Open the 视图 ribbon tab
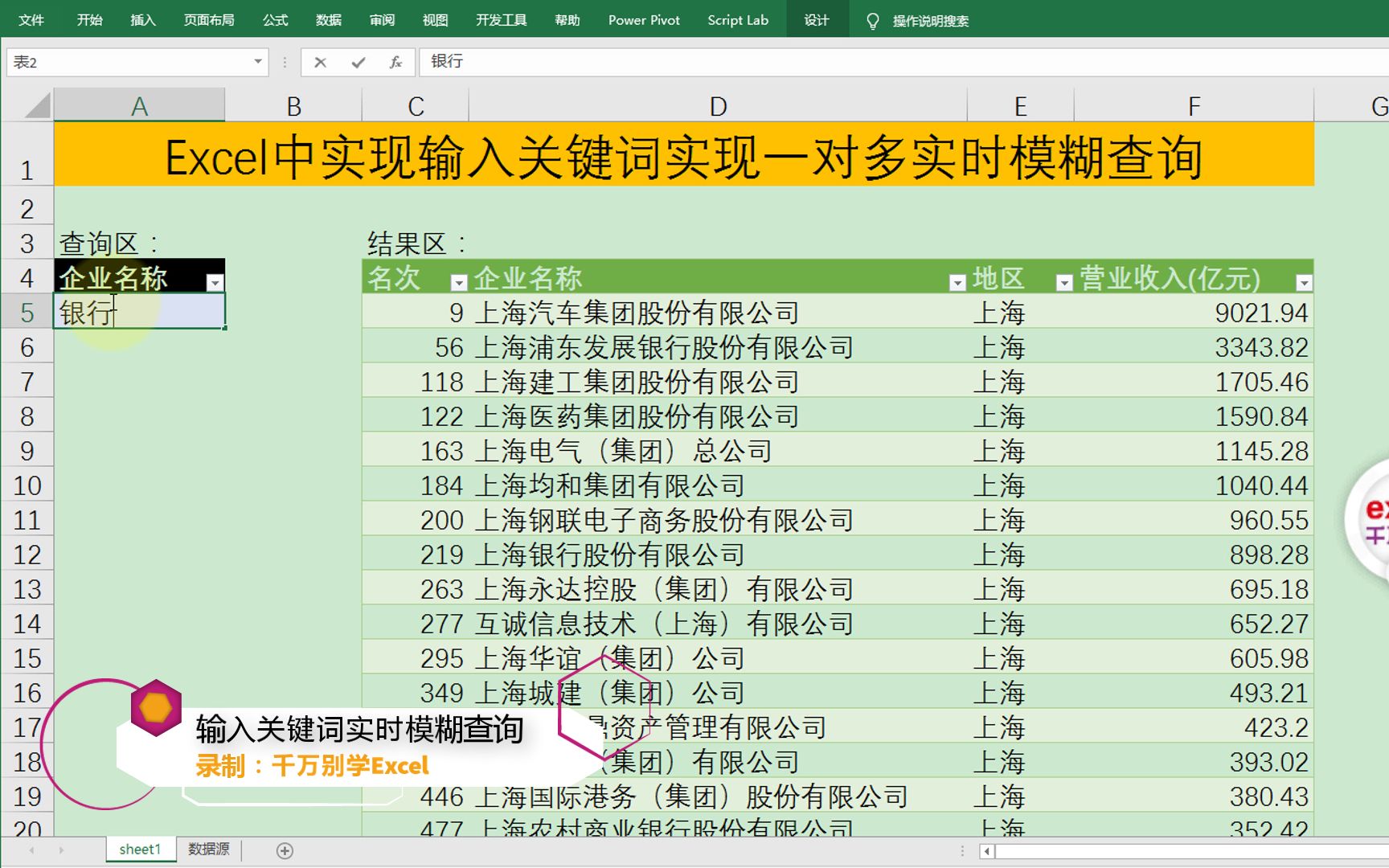The image size is (1389, 868). tap(435, 20)
